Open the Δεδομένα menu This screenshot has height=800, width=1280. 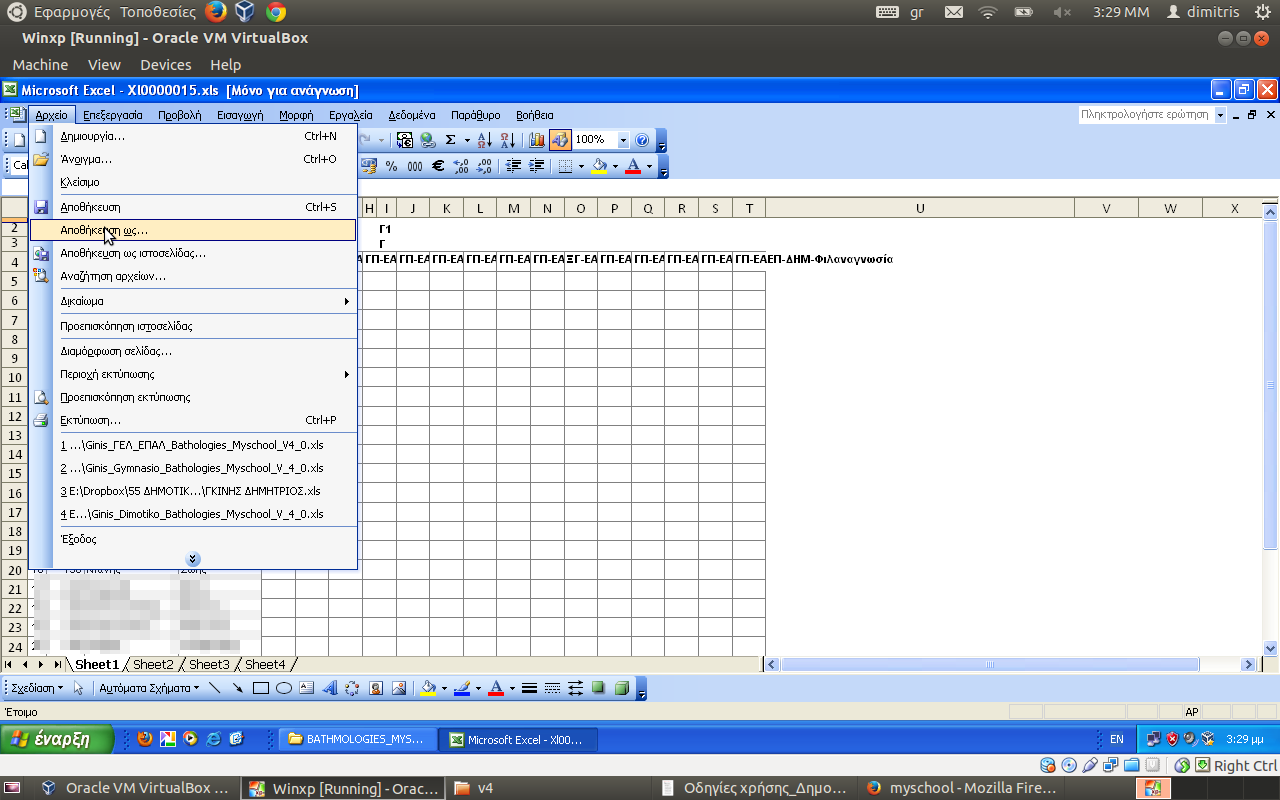click(412, 115)
